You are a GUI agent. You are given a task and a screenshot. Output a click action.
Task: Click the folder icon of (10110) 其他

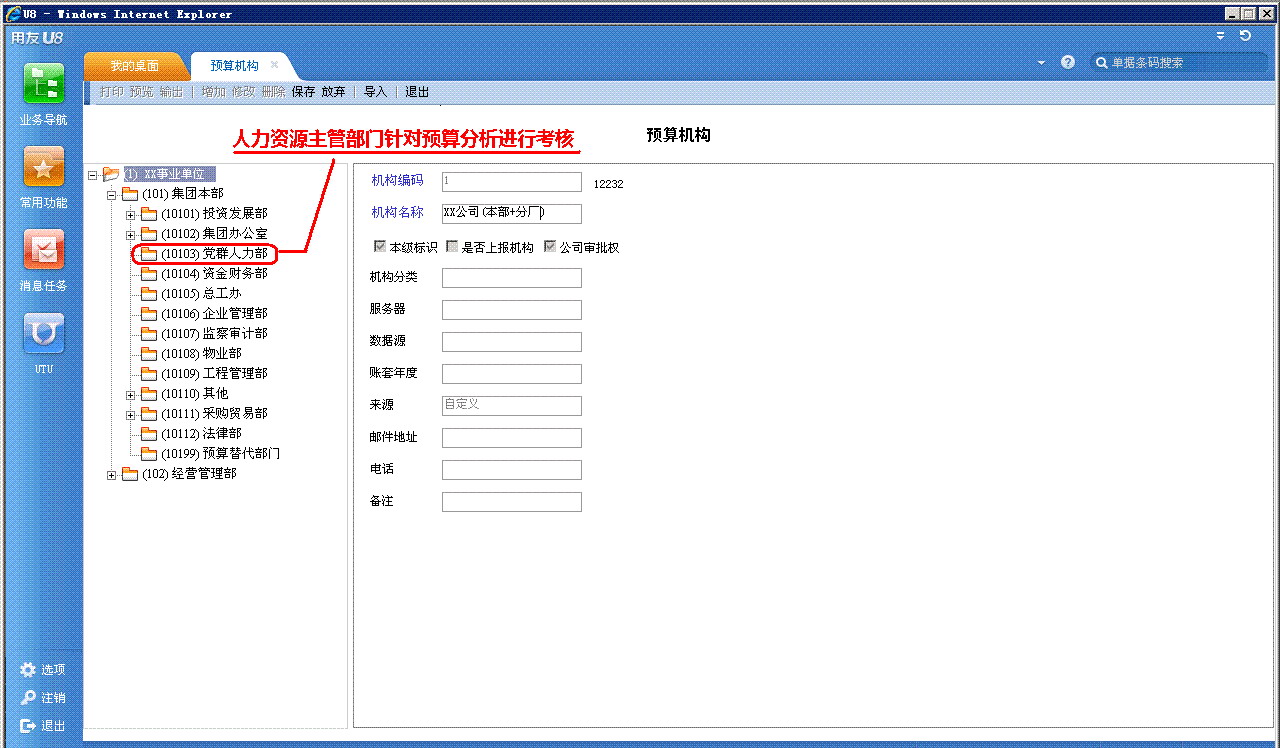pyautogui.click(x=149, y=394)
